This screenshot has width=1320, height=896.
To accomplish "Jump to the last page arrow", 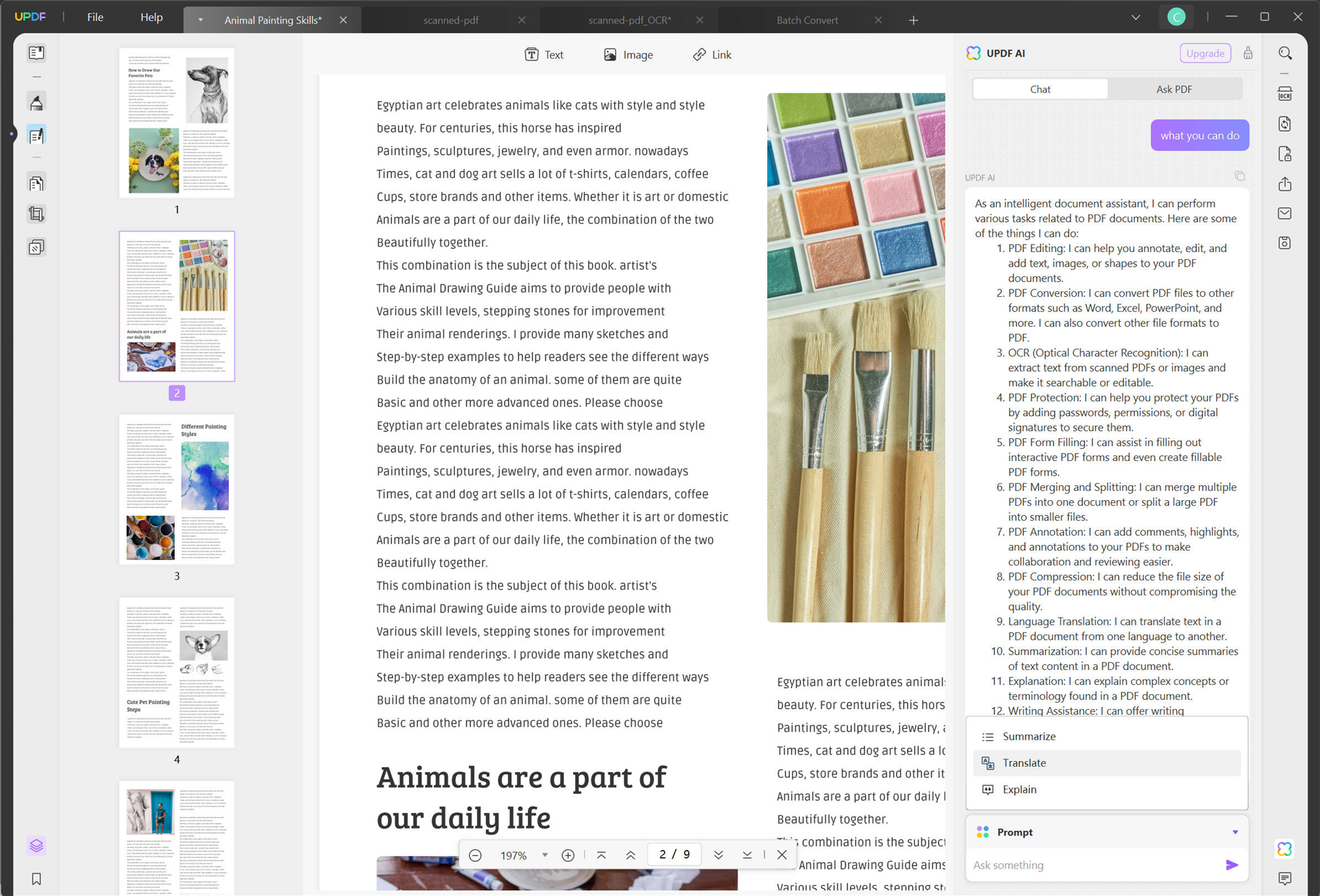I will pyautogui.click(x=747, y=855).
